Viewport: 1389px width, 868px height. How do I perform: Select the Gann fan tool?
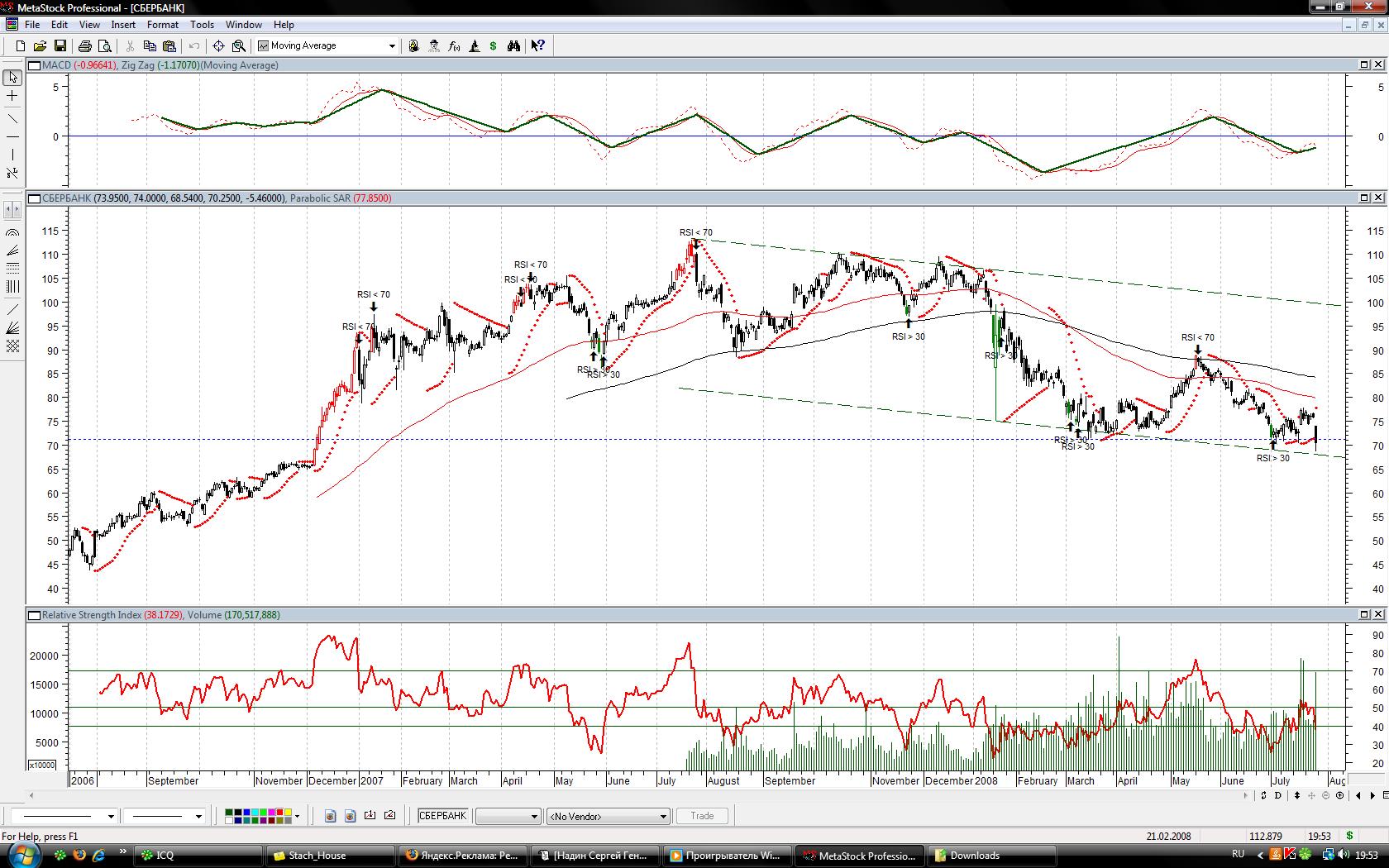coord(12,329)
